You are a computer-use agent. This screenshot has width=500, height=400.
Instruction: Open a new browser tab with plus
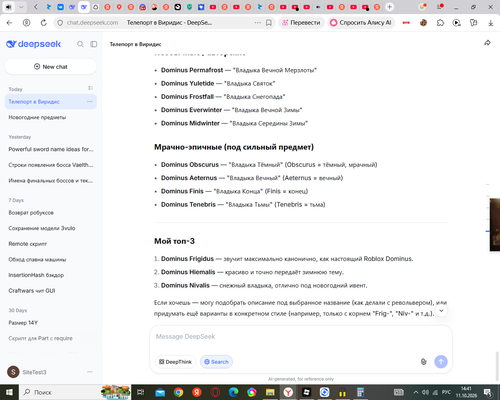pos(389,7)
